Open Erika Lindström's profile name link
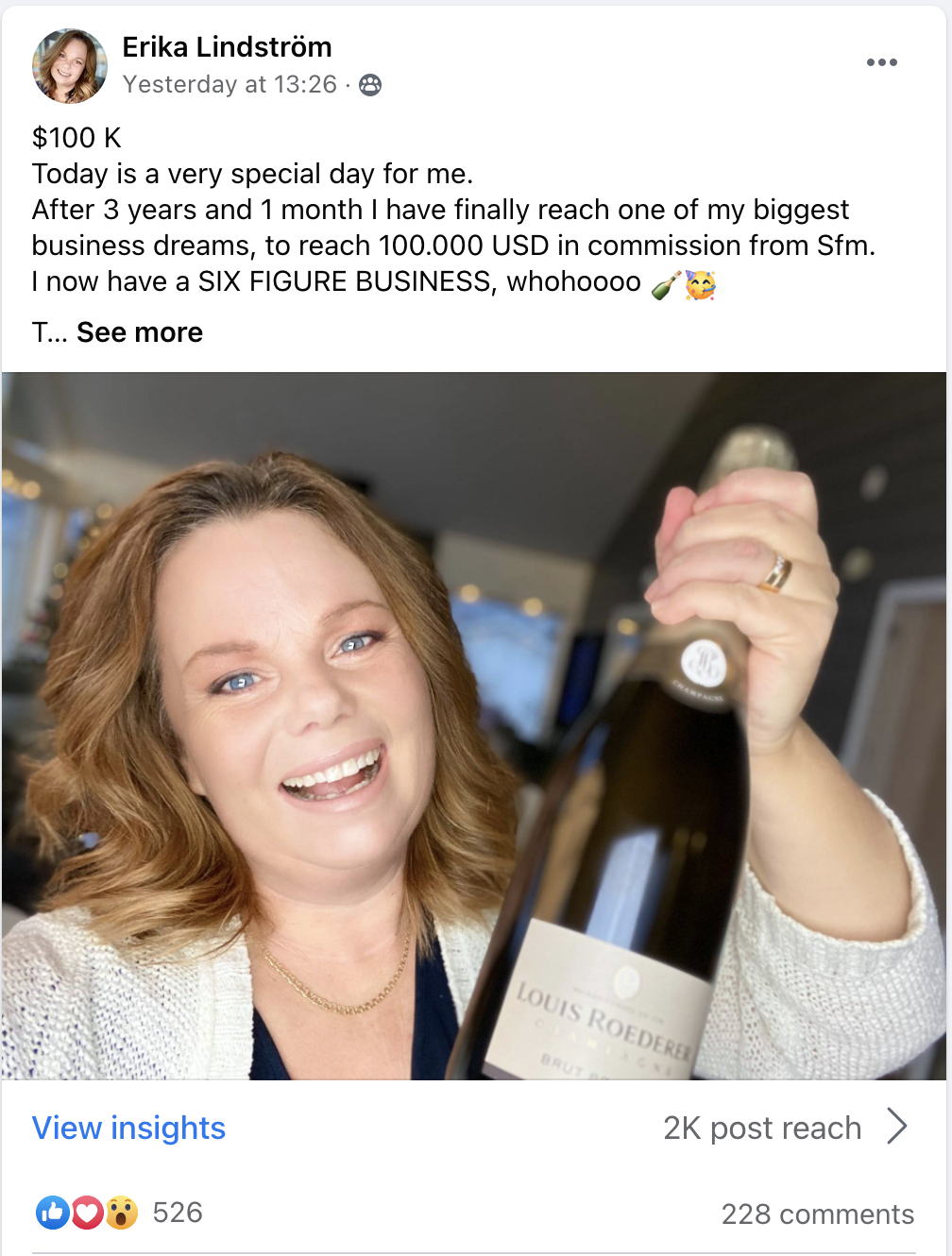Screen dimensions: 952x1256 pyautogui.click(x=227, y=47)
